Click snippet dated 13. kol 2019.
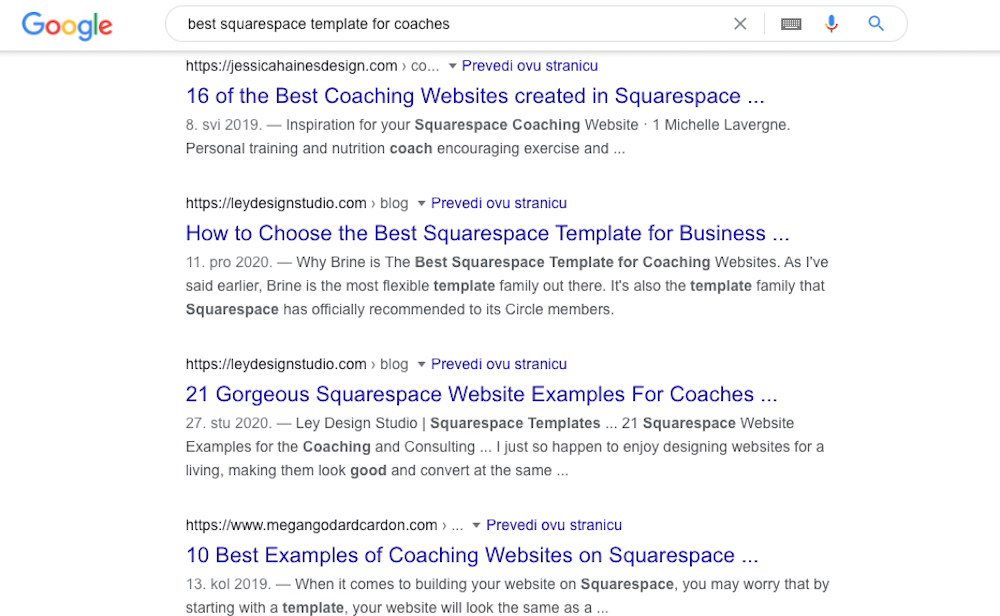The height and width of the screenshot is (616, 1000). pos(507,596)
